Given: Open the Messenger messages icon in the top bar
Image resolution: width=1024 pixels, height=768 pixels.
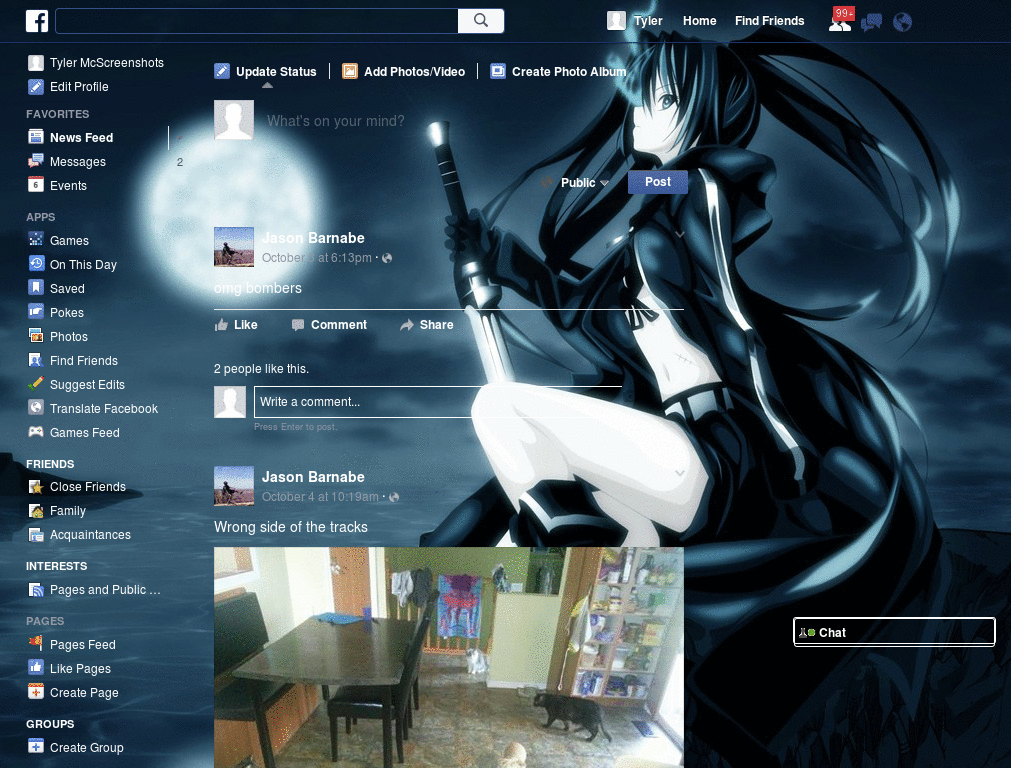Looking at the screenshot, I should pos(871,20).
